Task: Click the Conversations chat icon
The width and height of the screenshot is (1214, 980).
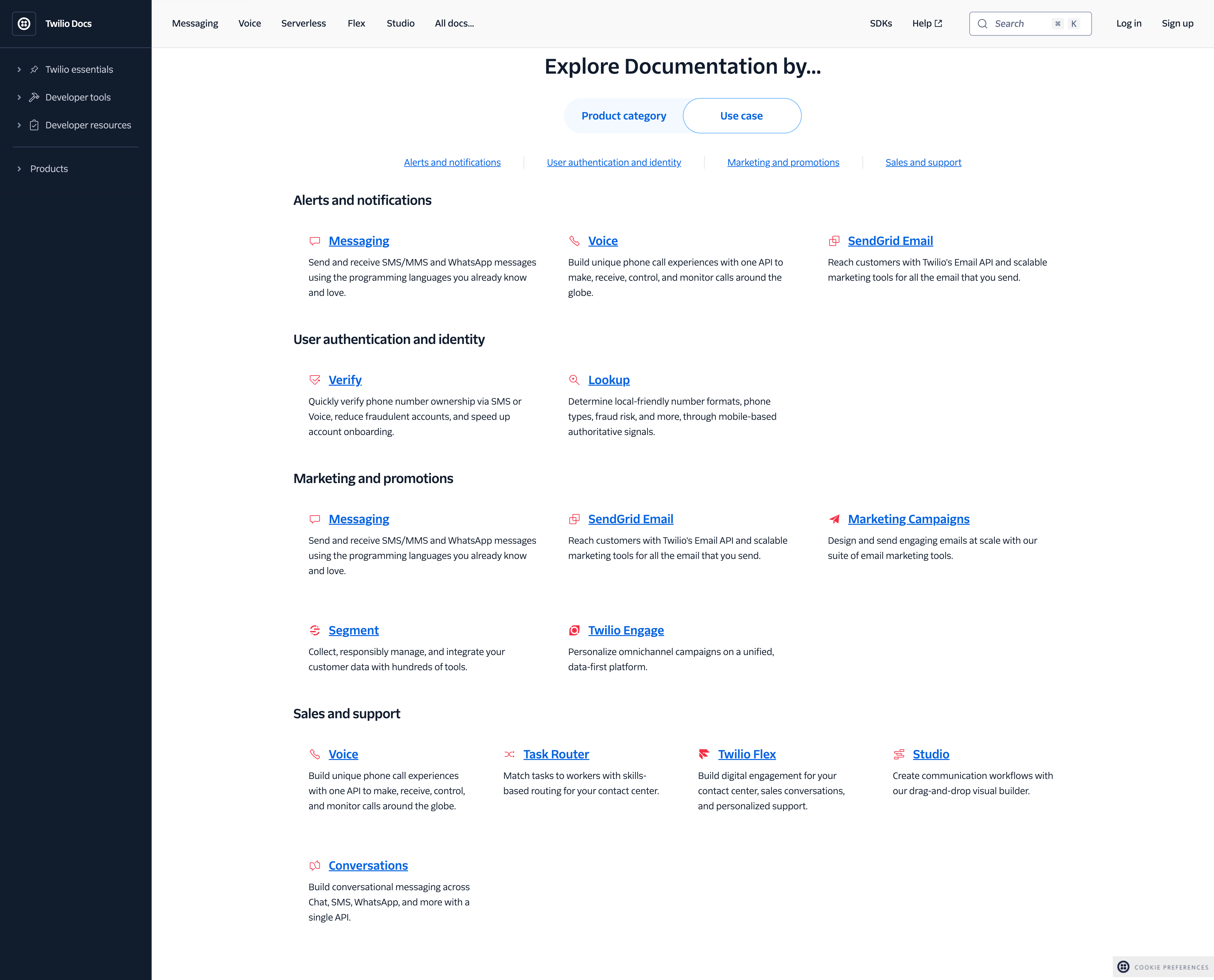Action: (314, 866)
